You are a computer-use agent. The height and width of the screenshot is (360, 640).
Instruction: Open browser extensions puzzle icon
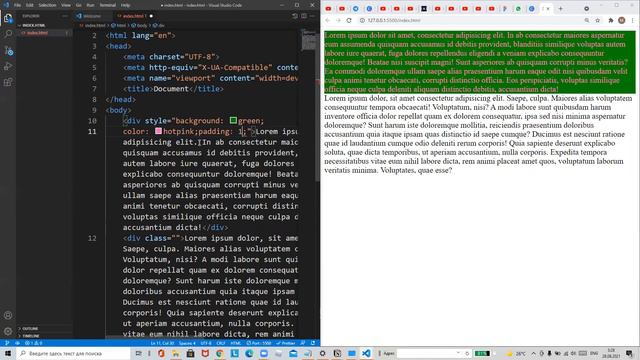coord(611,20)
